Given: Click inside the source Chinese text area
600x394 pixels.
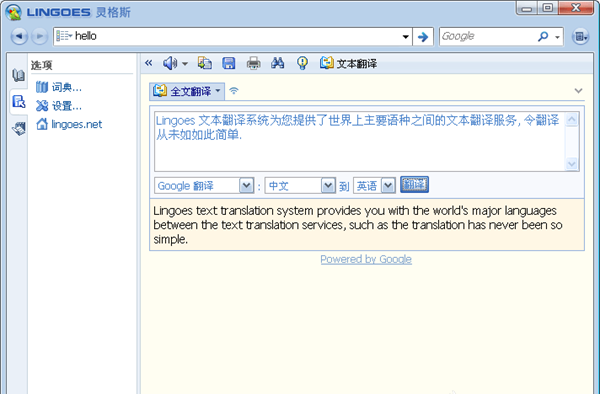Looking at the screenshot, I should click(360, 141).
